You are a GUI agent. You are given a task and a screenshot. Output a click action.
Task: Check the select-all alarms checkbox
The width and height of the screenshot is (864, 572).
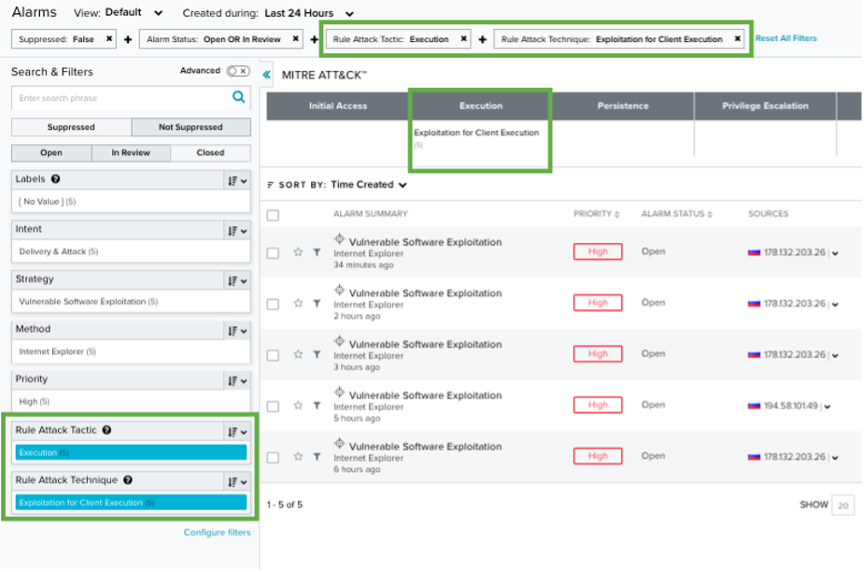click(x=273, y=215)
